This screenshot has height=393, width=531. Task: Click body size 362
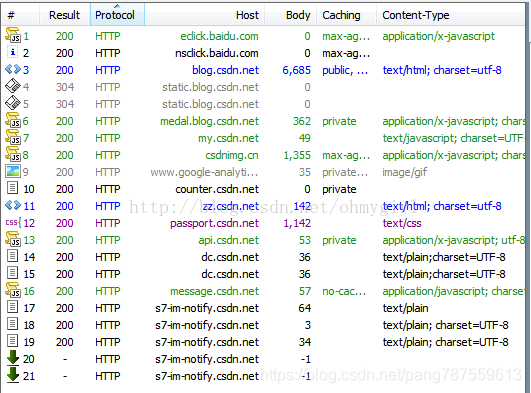point(302,121)
